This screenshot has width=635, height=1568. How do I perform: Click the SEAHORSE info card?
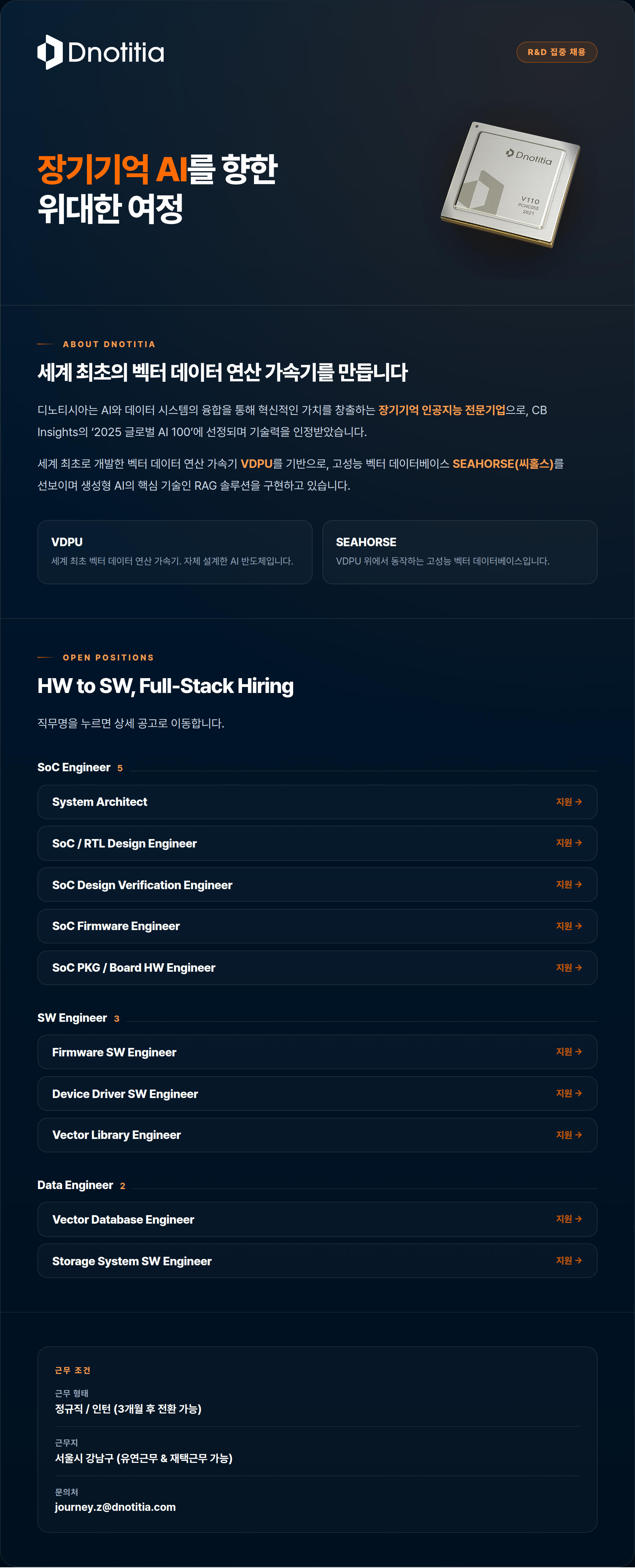tap(460, 552)
